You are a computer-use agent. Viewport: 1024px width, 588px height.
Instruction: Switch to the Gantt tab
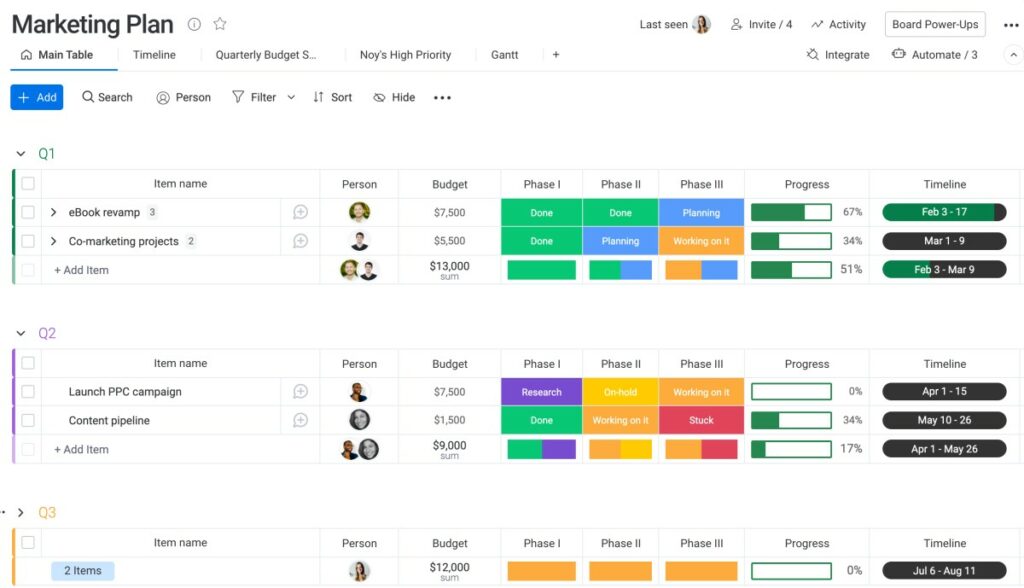point(504,55)
